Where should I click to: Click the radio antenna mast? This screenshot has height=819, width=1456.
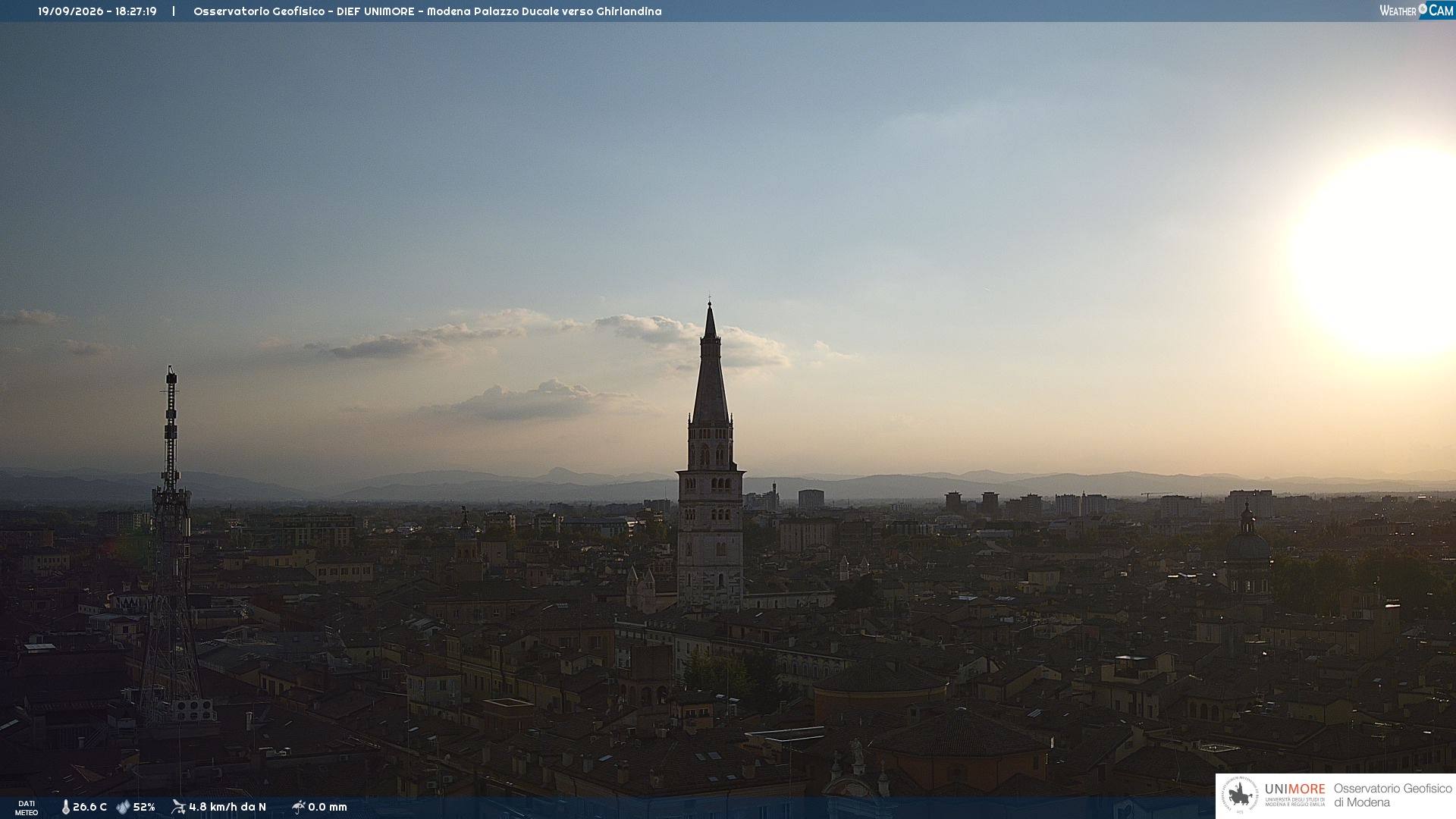(x=171, y=546)
